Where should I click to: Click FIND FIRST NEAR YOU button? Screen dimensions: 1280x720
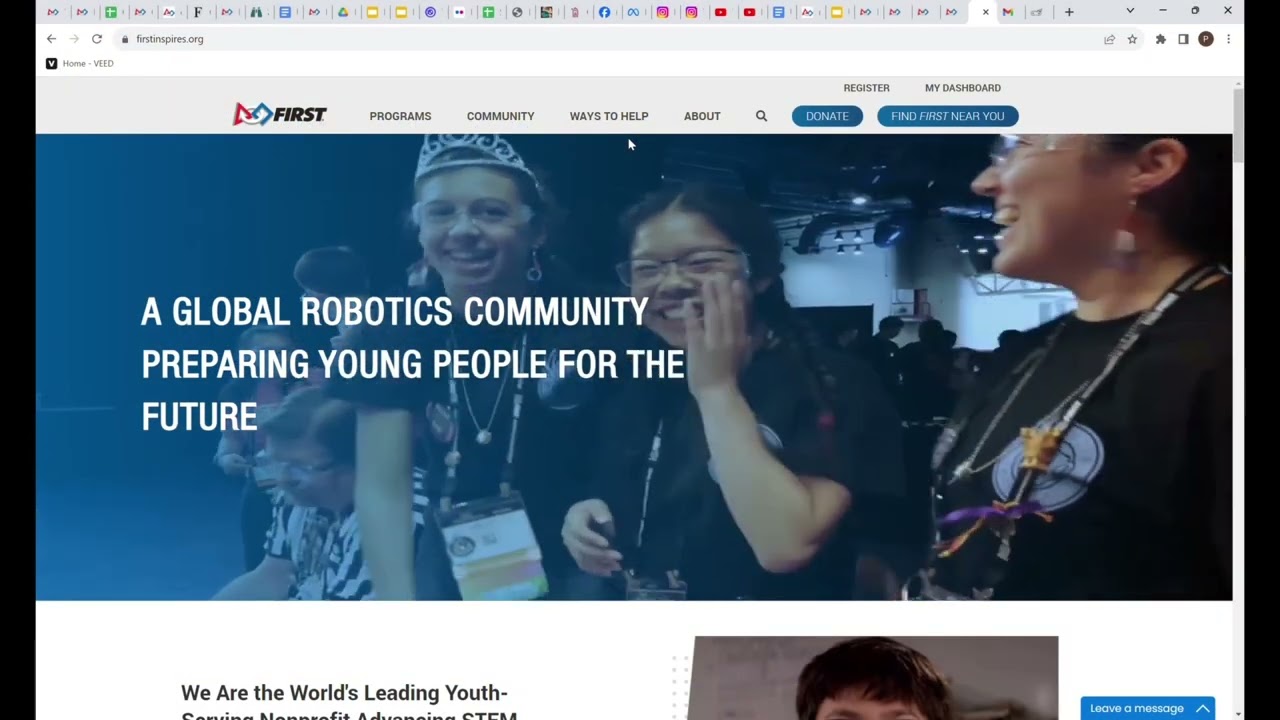[948, 116]
